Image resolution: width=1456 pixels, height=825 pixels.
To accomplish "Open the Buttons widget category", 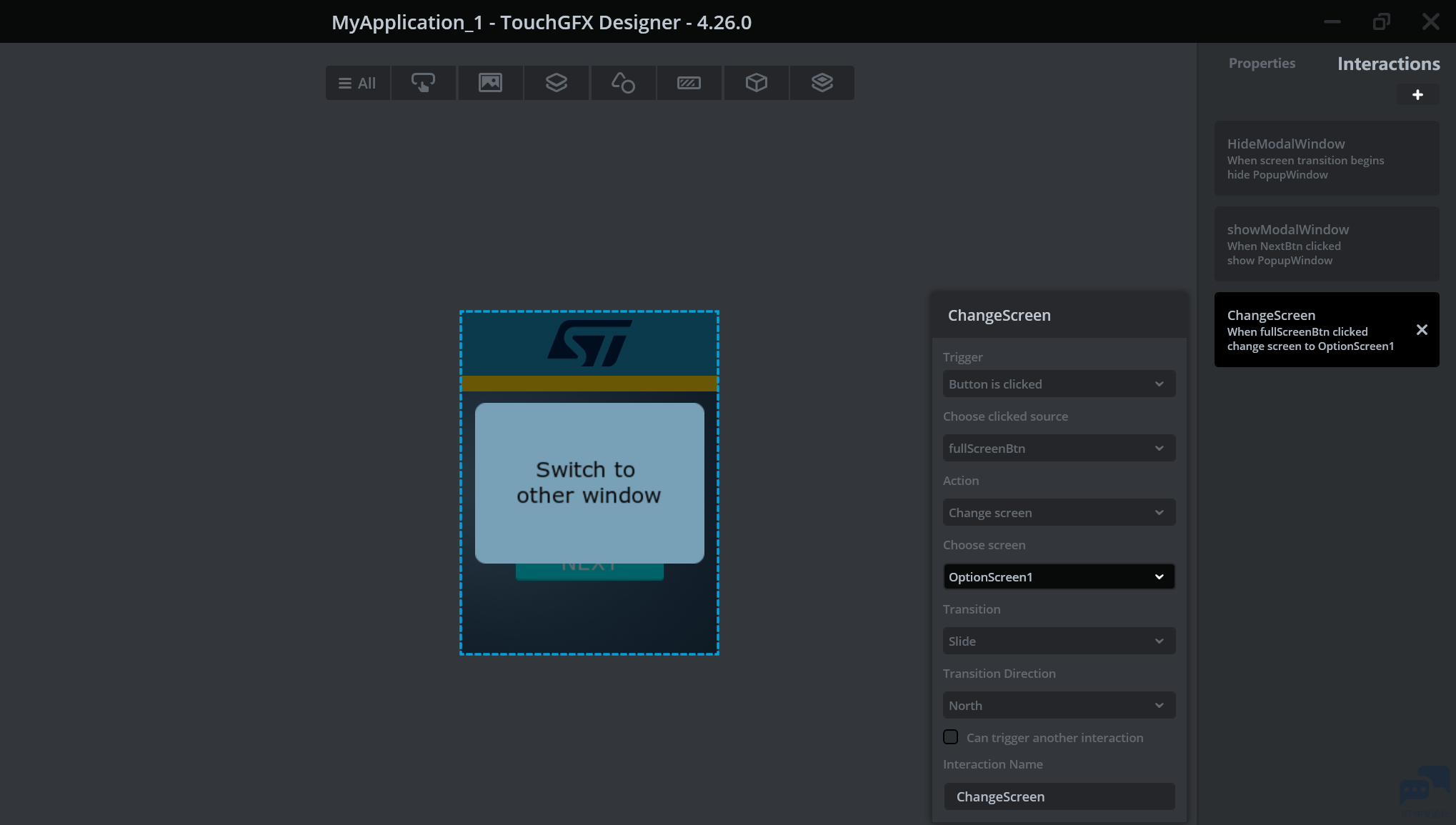I will tap(423, 83).
